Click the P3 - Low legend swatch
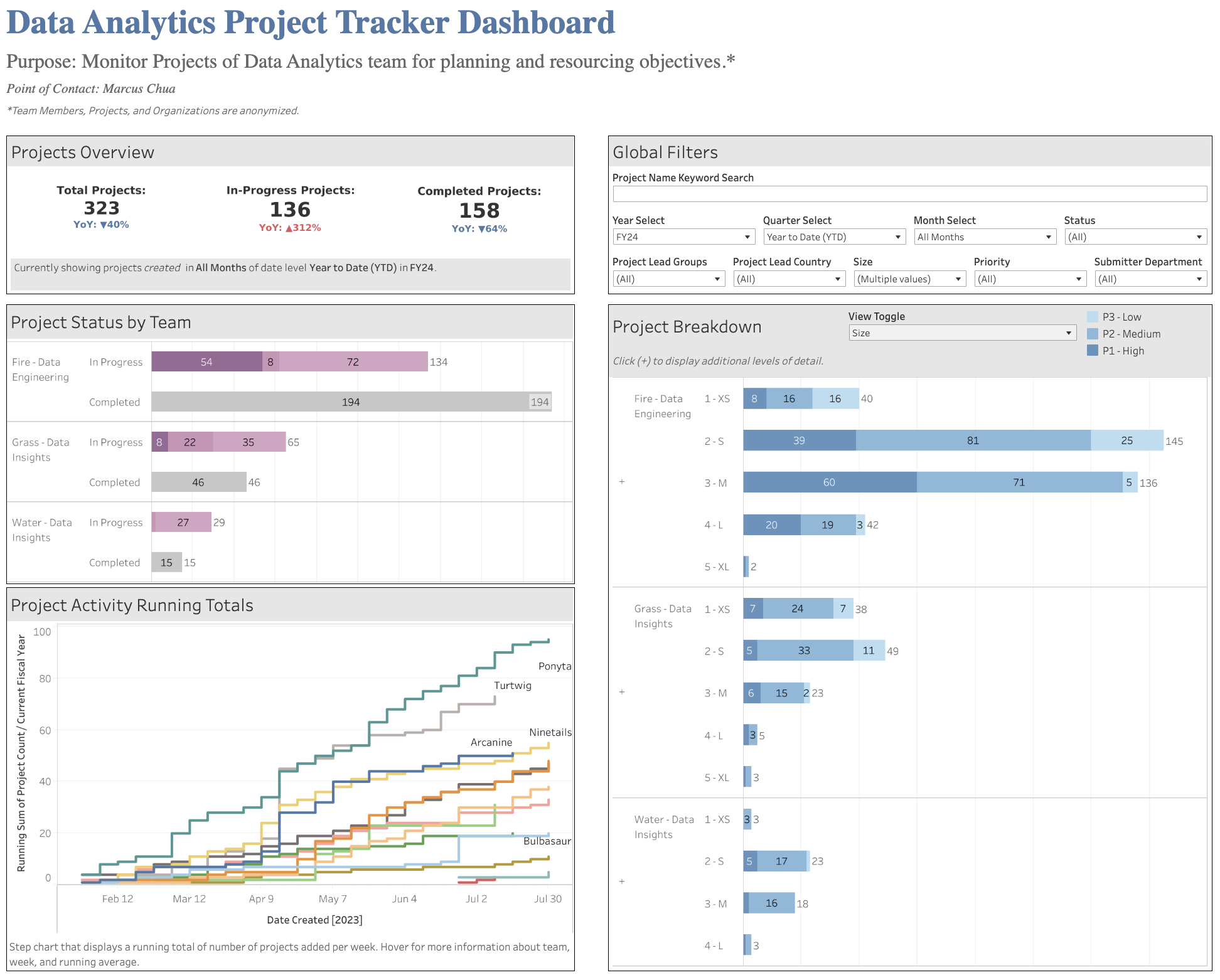1220x980 pixels. (x=1093, y=317)
